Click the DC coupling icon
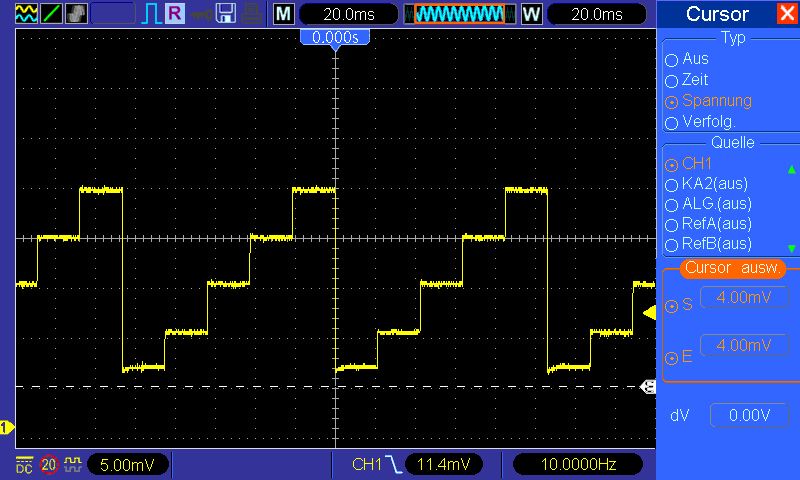This screenshot has width=800, height=480. tap(24, 465)
